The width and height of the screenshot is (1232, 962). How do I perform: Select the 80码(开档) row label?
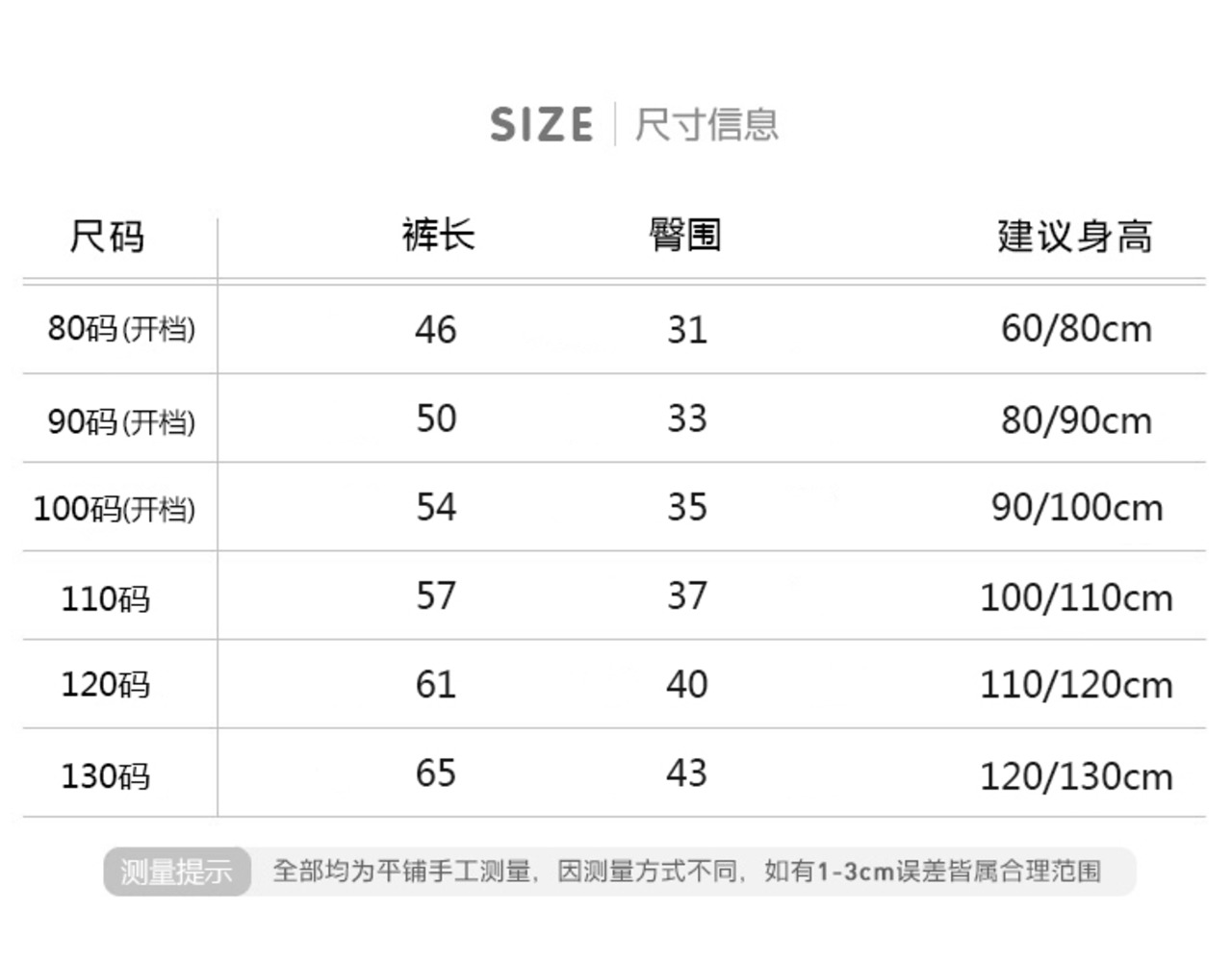pos(121,329)
